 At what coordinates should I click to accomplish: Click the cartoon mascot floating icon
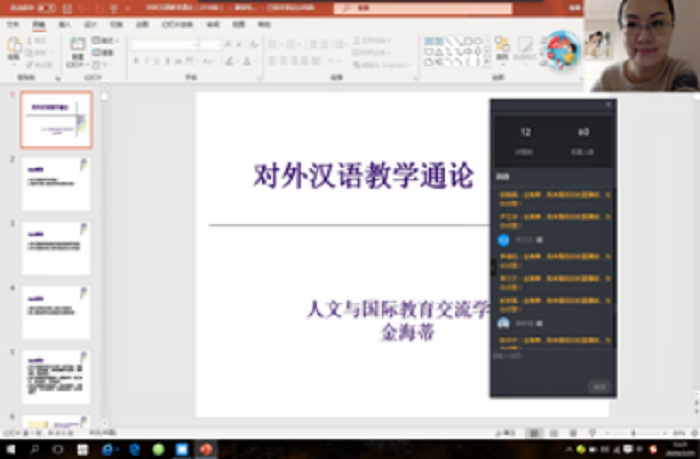tap(560, 48)
